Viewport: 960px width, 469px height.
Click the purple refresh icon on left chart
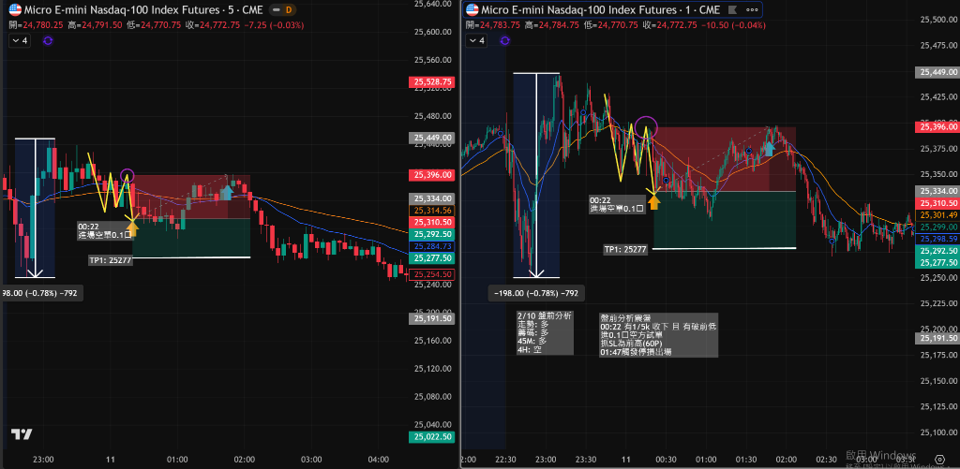click(47, 41)
